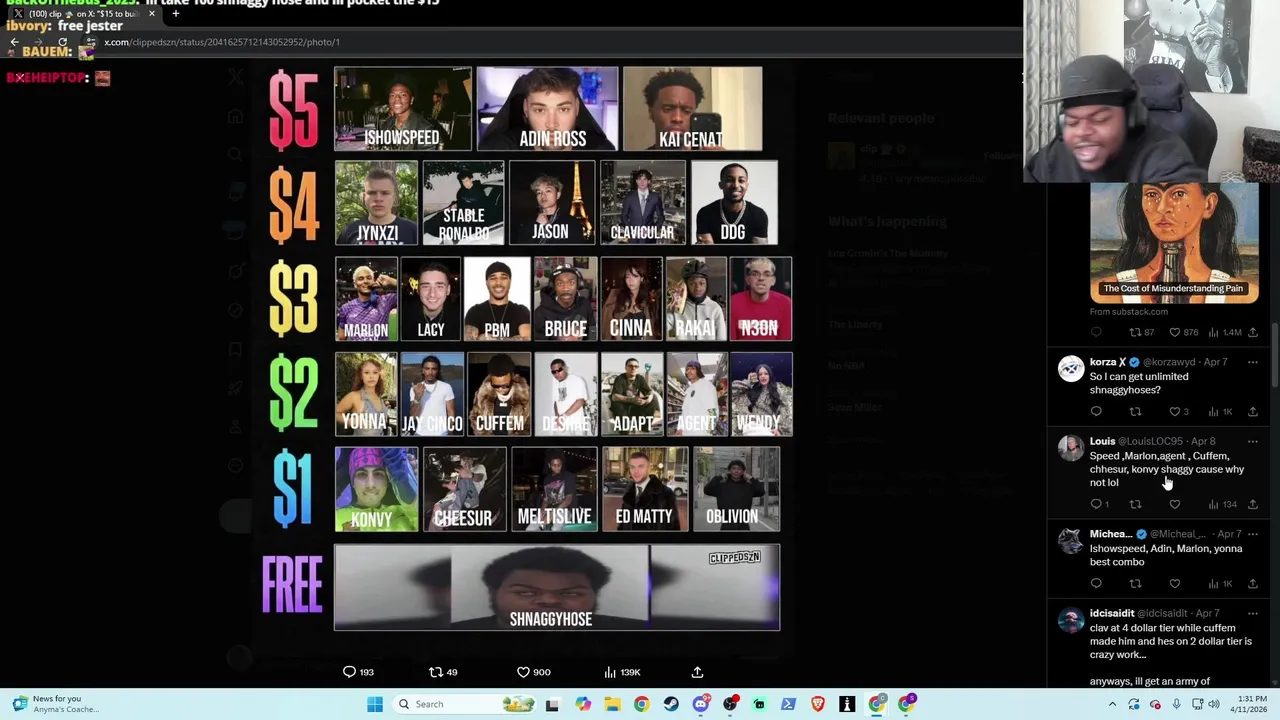
Task: Click the replies panel scrollbar
Action: (x=1274, y=355)
